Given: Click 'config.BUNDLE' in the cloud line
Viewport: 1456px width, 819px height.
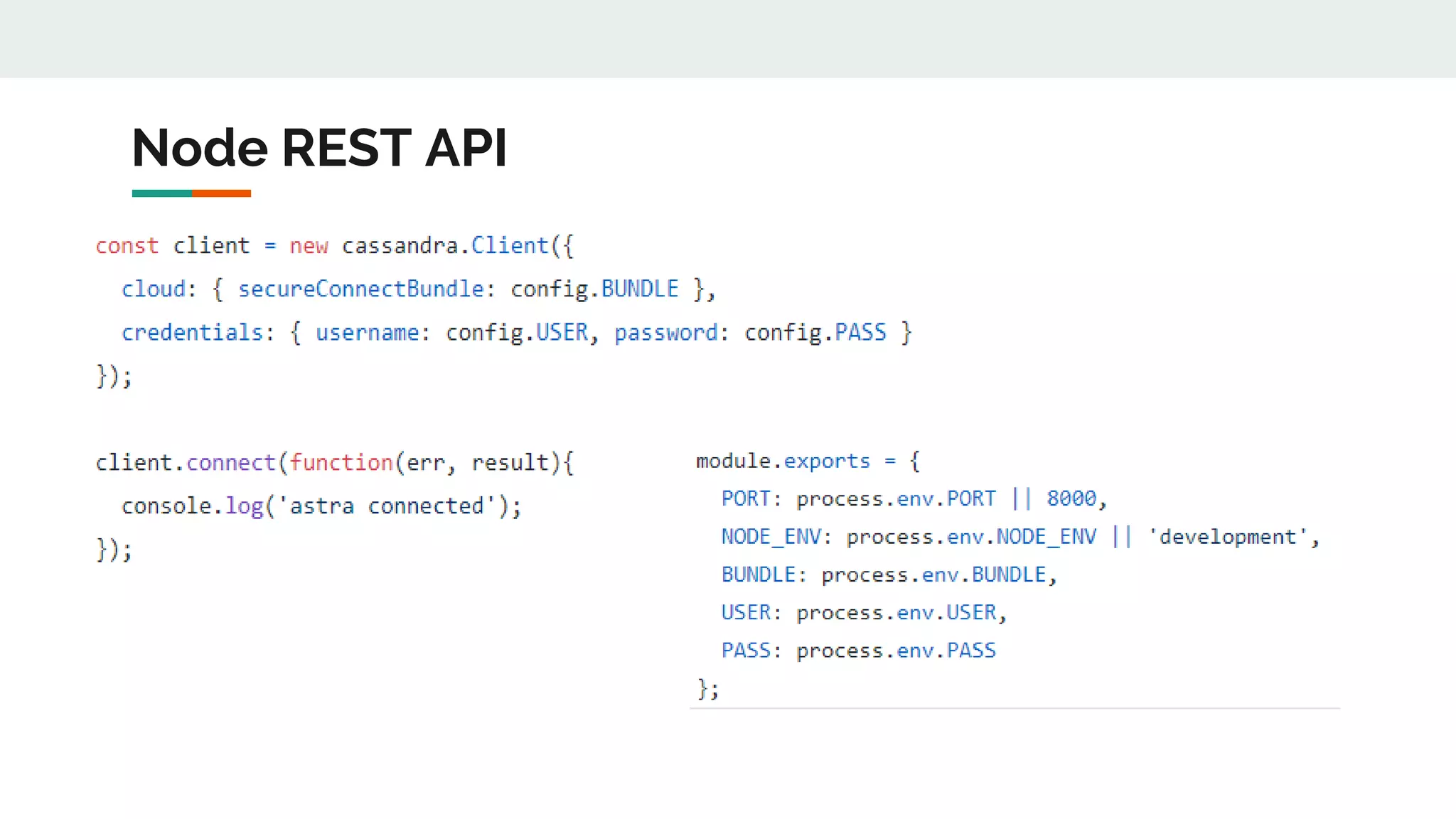Looking at the screenshot, I should tap(594, 289).
